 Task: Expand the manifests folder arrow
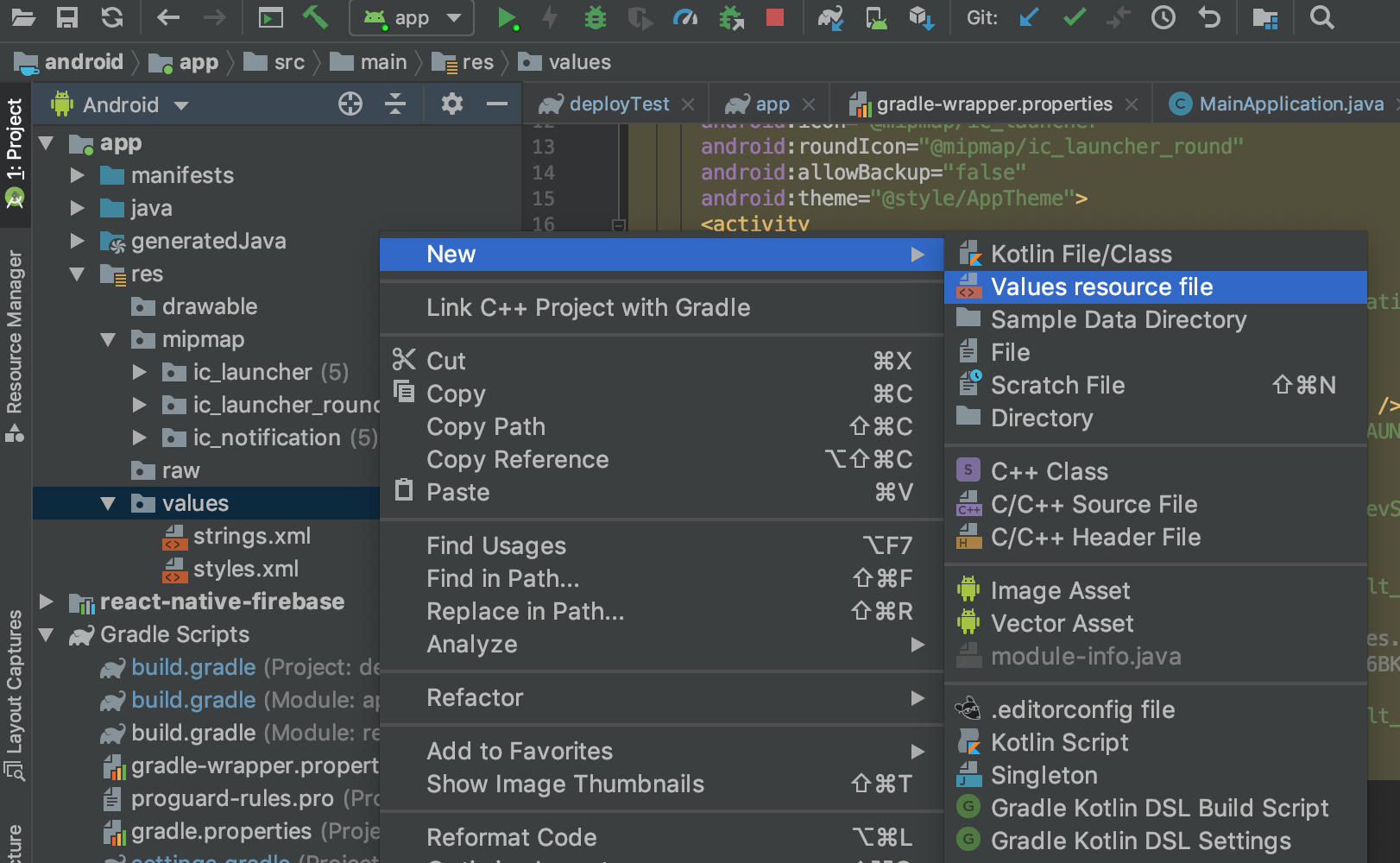tap(78, 176)
